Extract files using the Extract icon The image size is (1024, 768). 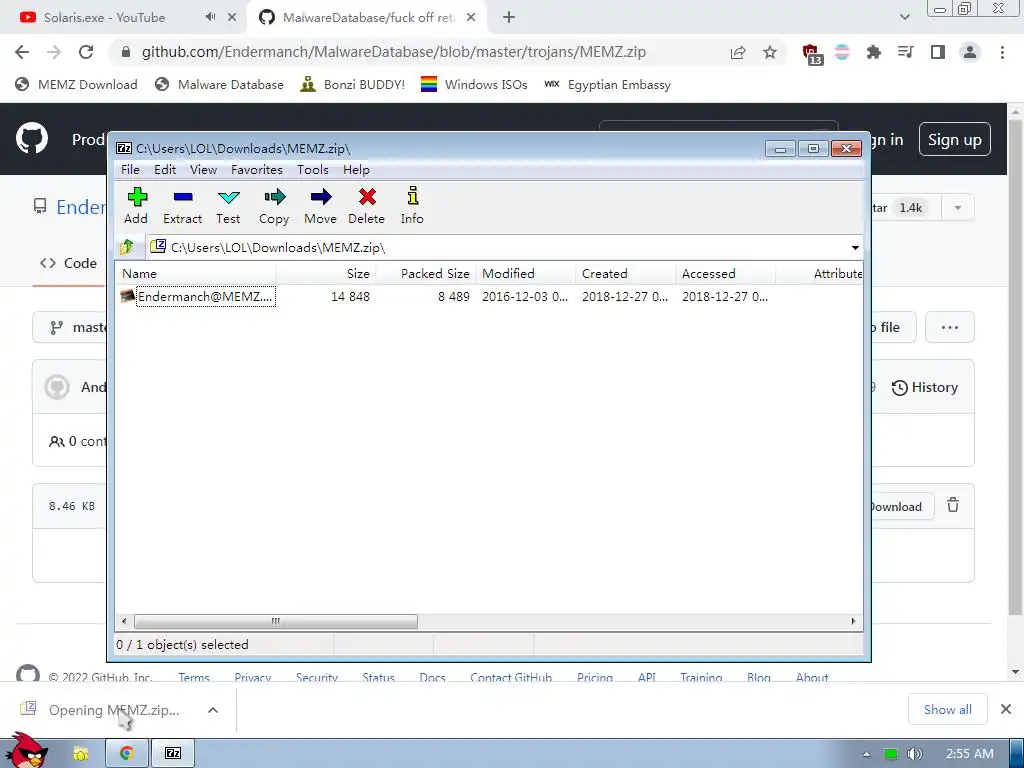point(183,206)
